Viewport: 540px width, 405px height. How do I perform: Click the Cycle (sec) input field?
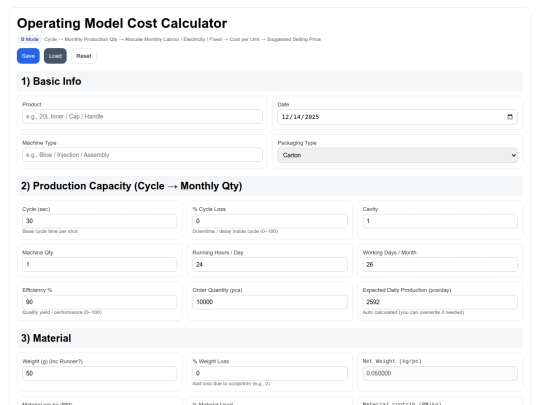coord(100,221)
